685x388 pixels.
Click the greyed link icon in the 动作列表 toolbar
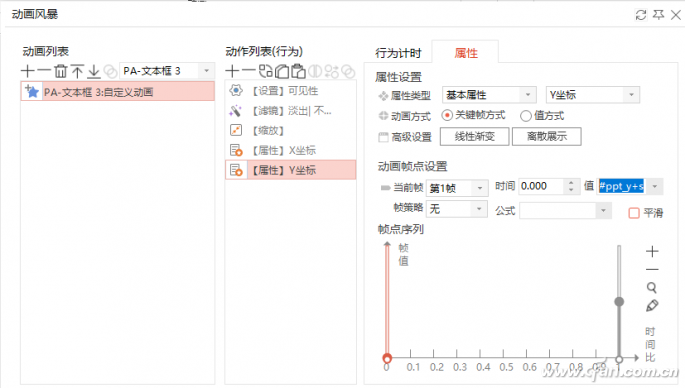pyautogui.click(x=348, y=71)
